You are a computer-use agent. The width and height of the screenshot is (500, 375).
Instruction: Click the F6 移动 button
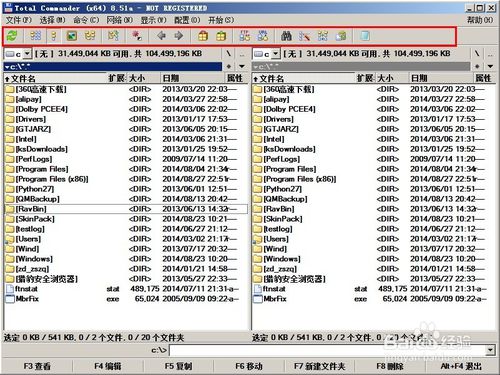click(x=249, y=366)
